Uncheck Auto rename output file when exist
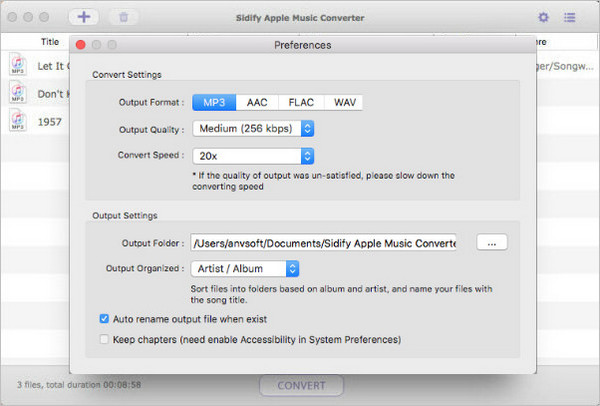The image size is (600, 406). (104, 319)
